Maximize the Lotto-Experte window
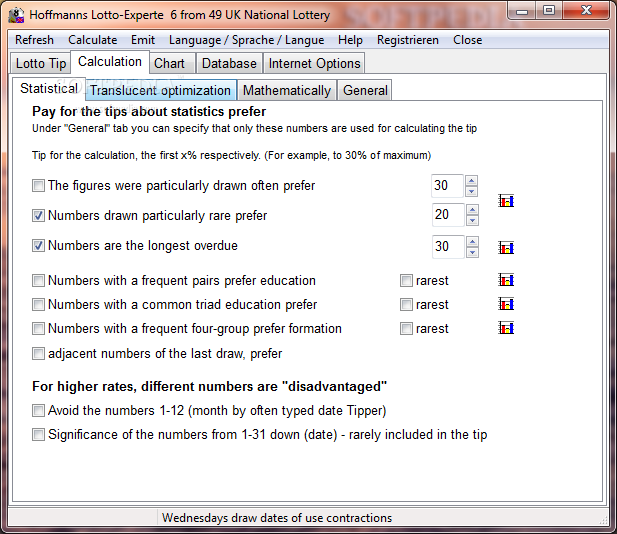 (x=549, y=11)
